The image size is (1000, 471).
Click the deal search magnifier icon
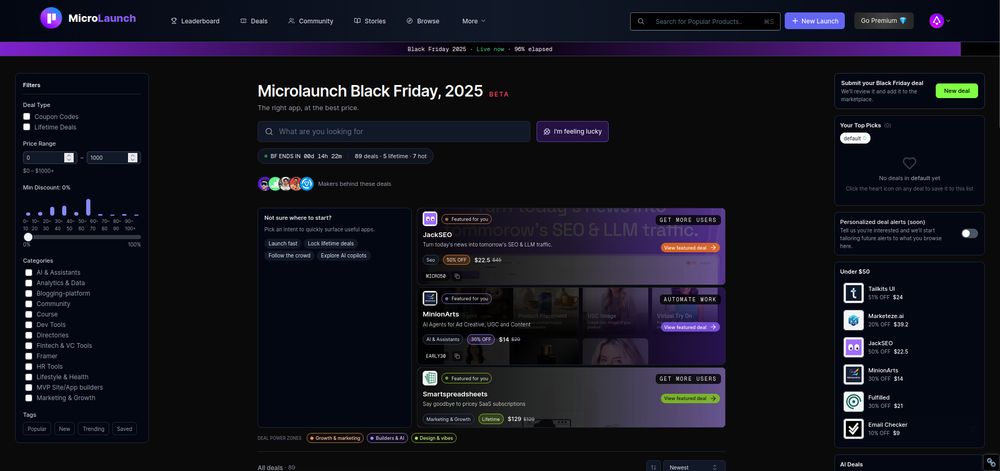click(269, 131)
